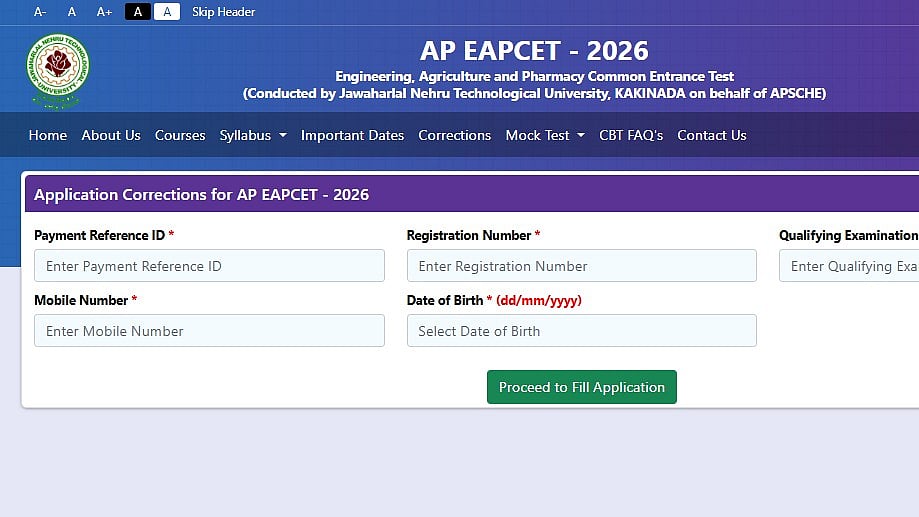Expand the Mock Test dropdown menu
This screenshot has height=517, width=919.
(x=545, y=135)
